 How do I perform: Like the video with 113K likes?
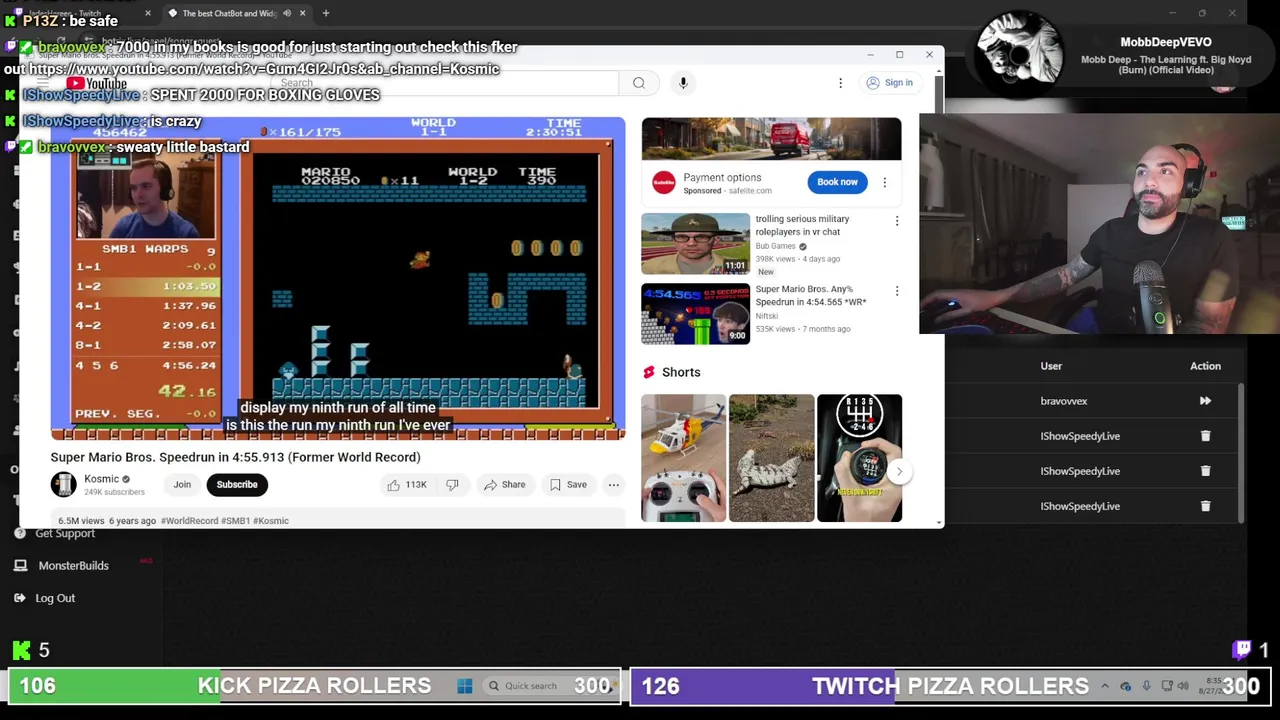click(x=407, y=485)
